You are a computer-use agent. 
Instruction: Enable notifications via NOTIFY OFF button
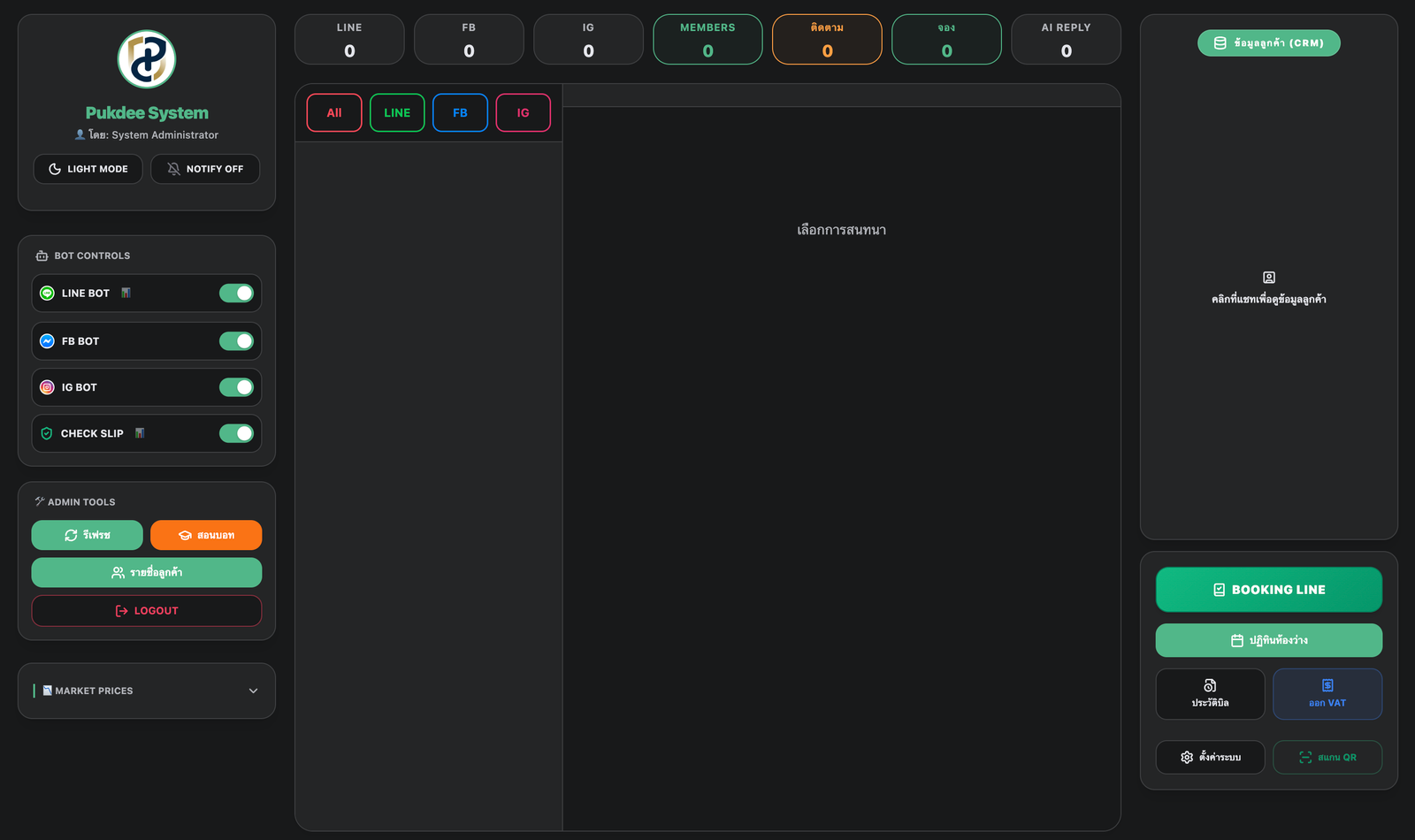(x=205, y=168)
